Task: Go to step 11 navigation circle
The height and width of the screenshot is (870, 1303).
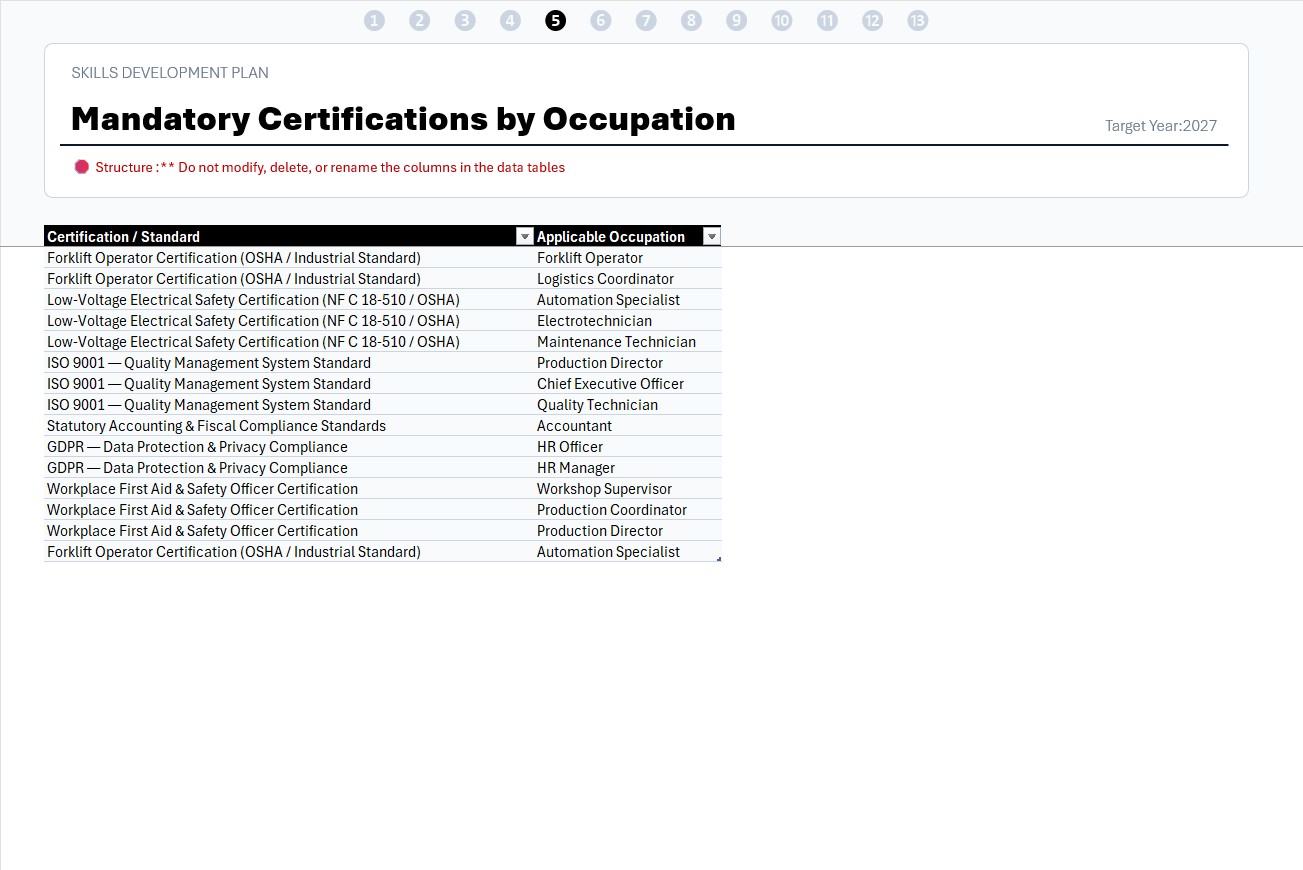Action: 827,21
